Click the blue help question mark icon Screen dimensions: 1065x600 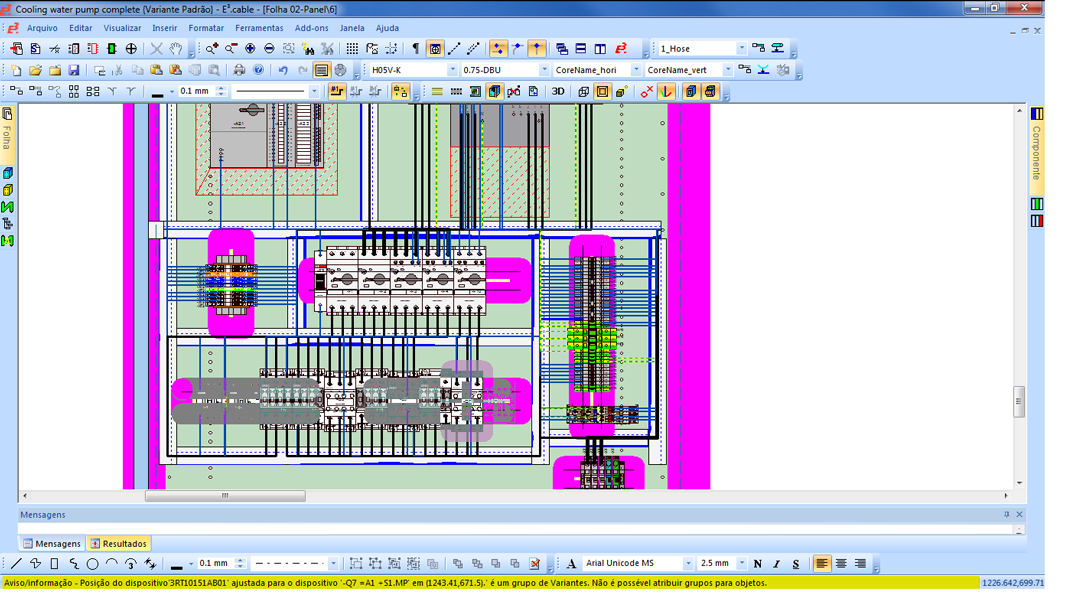tap(258, 70)
